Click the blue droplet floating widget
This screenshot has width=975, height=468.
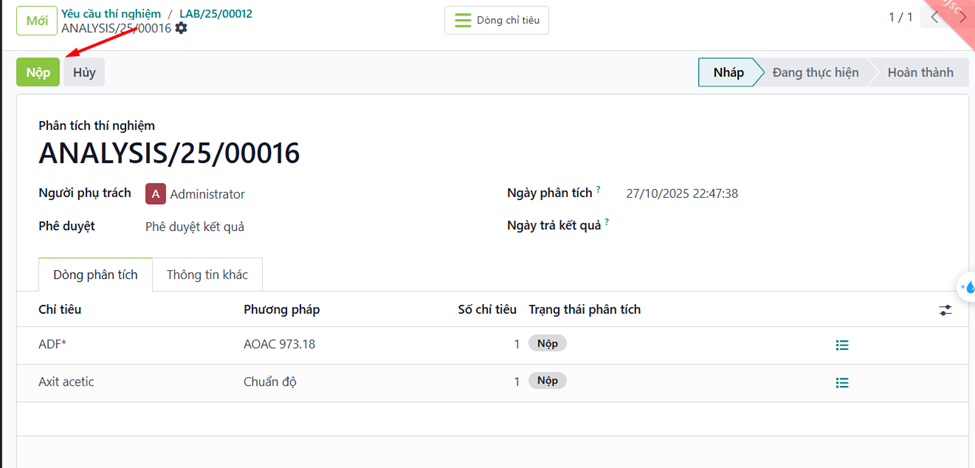(x=967, y=286)
